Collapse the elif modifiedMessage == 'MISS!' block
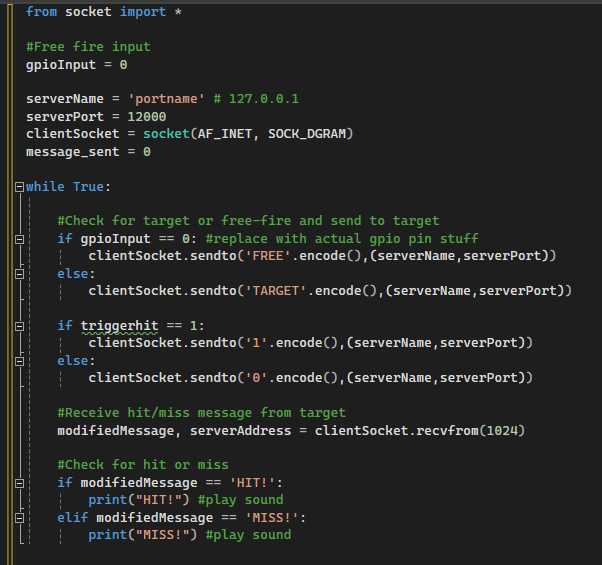602x565 pixels. click(19, 518)
